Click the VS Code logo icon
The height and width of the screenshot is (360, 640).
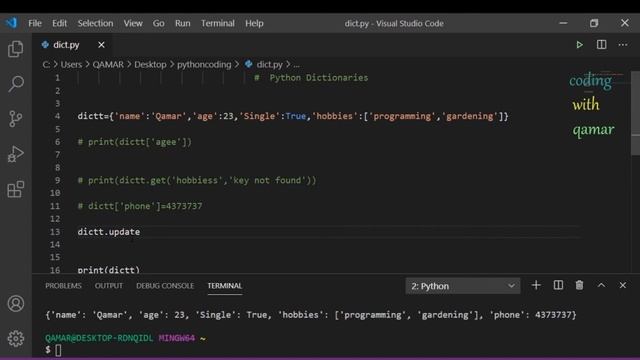click(x=11, y=23)
